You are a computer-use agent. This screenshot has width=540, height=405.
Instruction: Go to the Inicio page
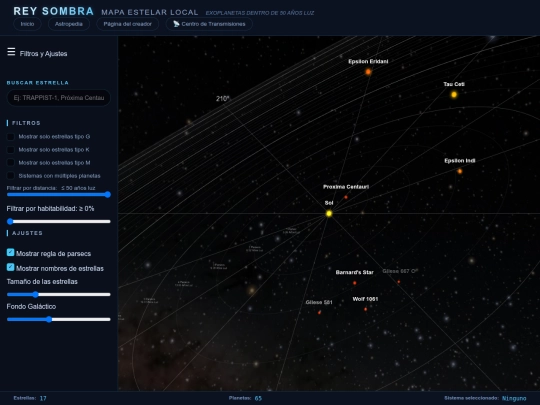[x=27, y=24]
